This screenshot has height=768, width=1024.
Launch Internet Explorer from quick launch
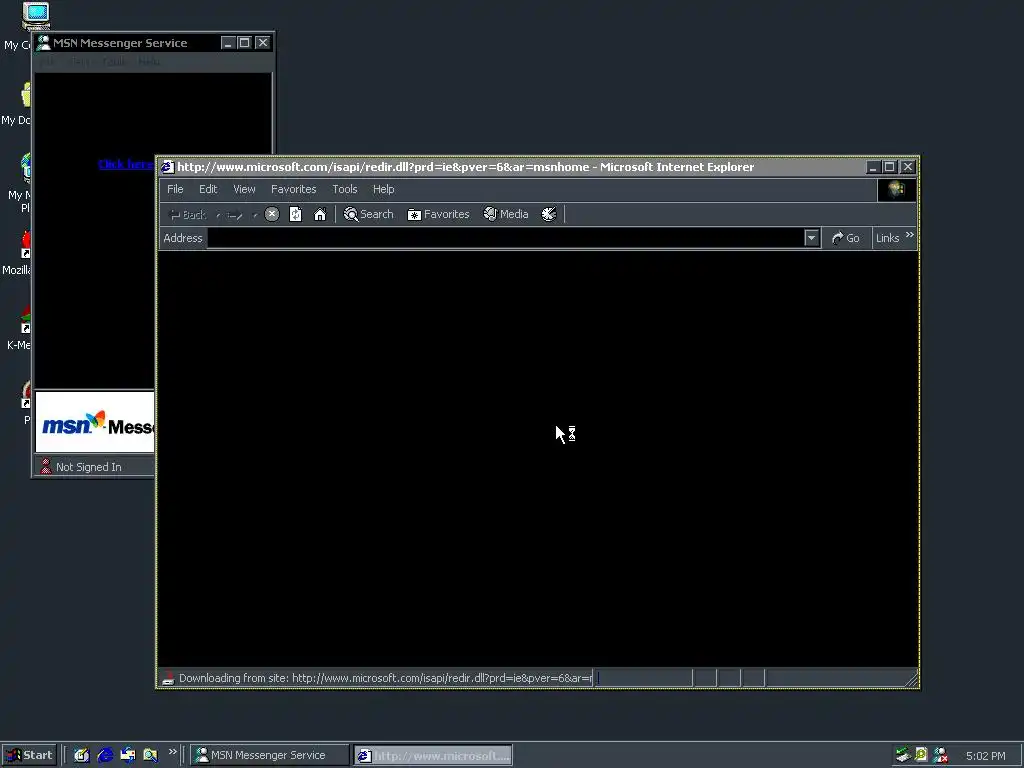point(104,755)
